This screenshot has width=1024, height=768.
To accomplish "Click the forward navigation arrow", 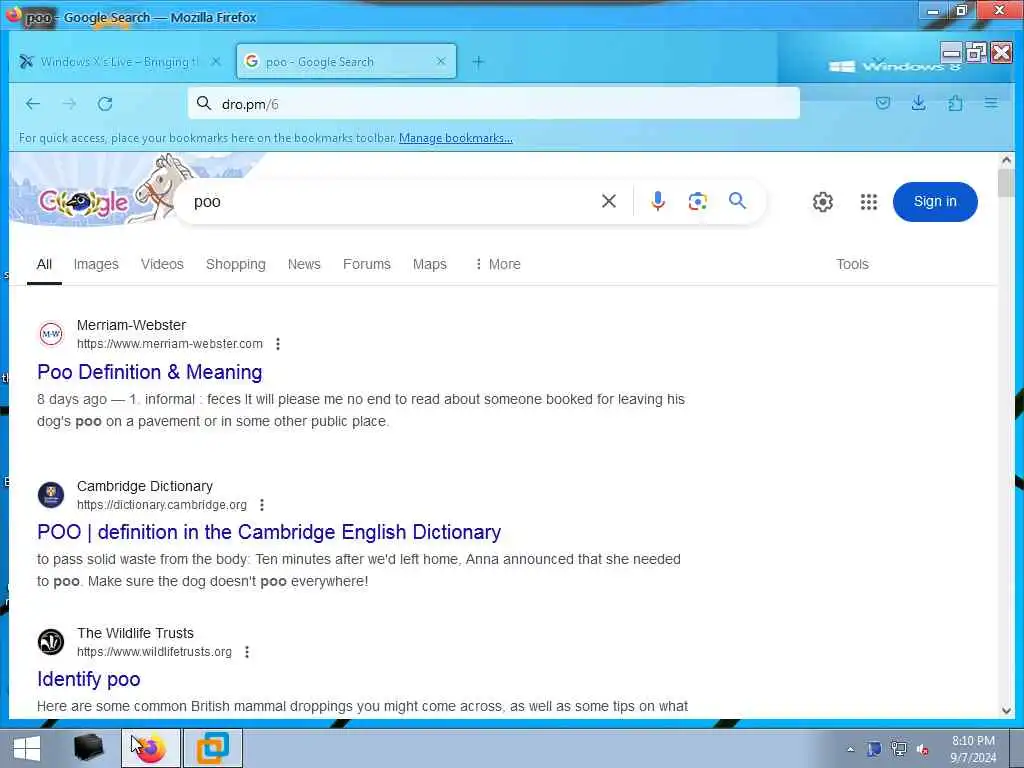I will point(69,103).
